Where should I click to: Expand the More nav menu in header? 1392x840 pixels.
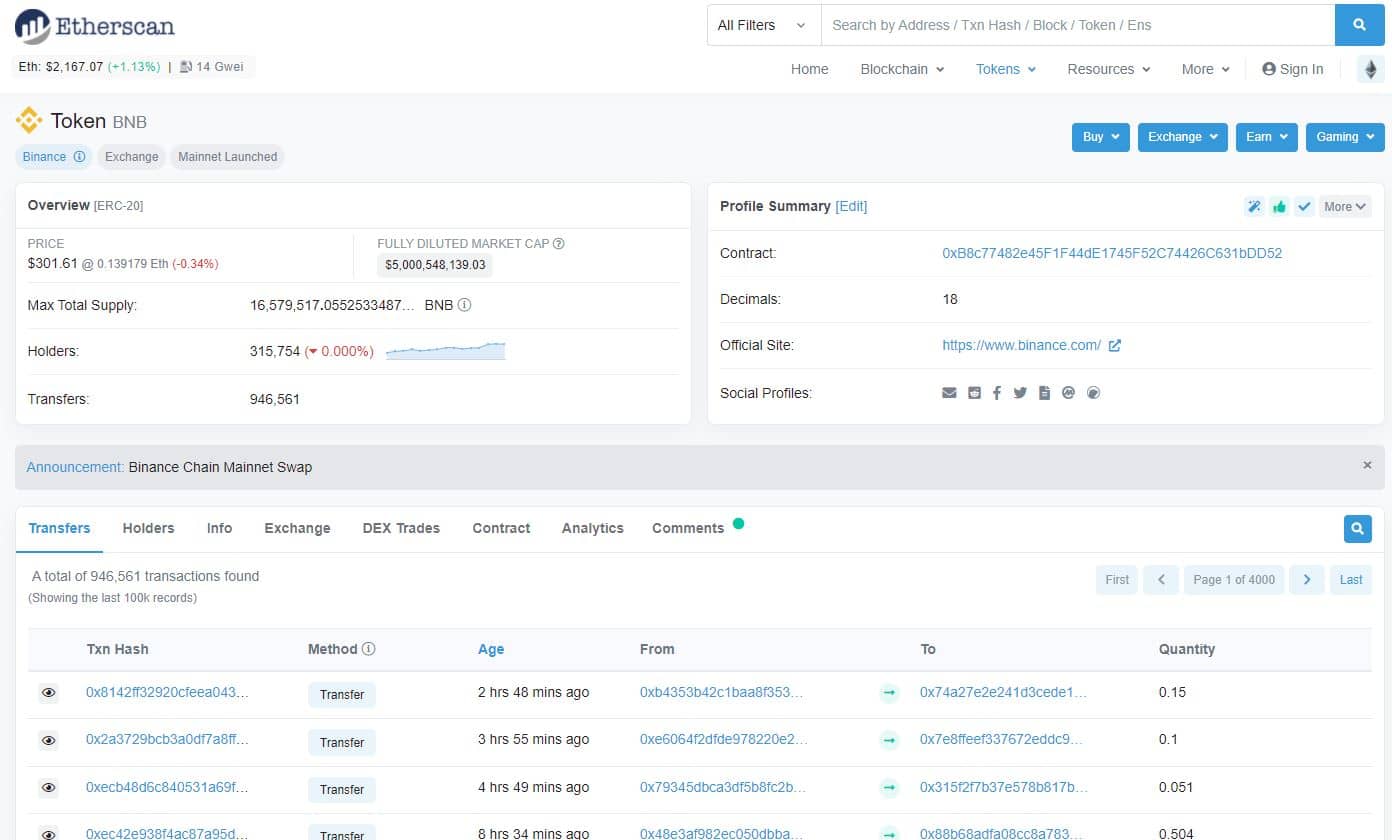[1205, 69]
